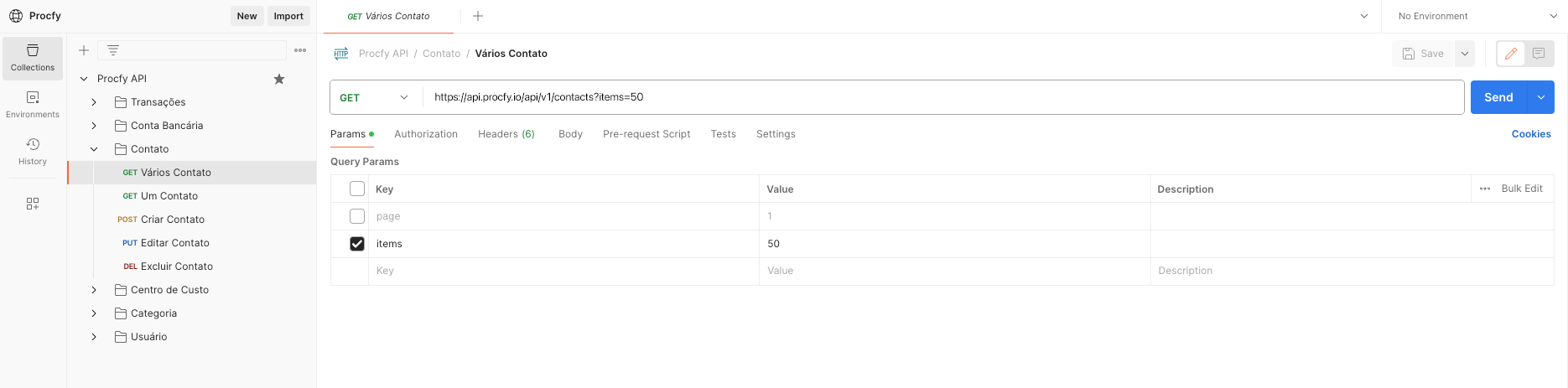This screenshot has height=388, width=1568.
Task: Open the Cookies link
Action: coord(1531,134)
